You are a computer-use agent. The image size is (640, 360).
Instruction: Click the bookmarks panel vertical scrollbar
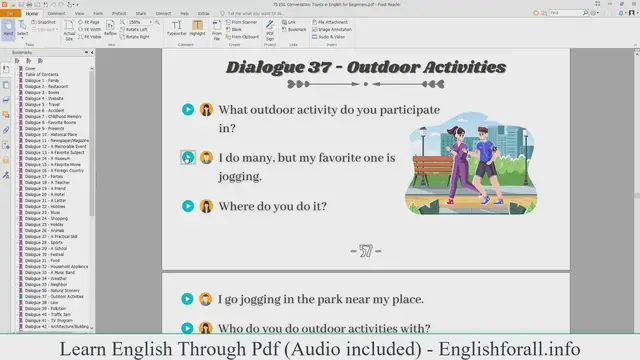91,143
